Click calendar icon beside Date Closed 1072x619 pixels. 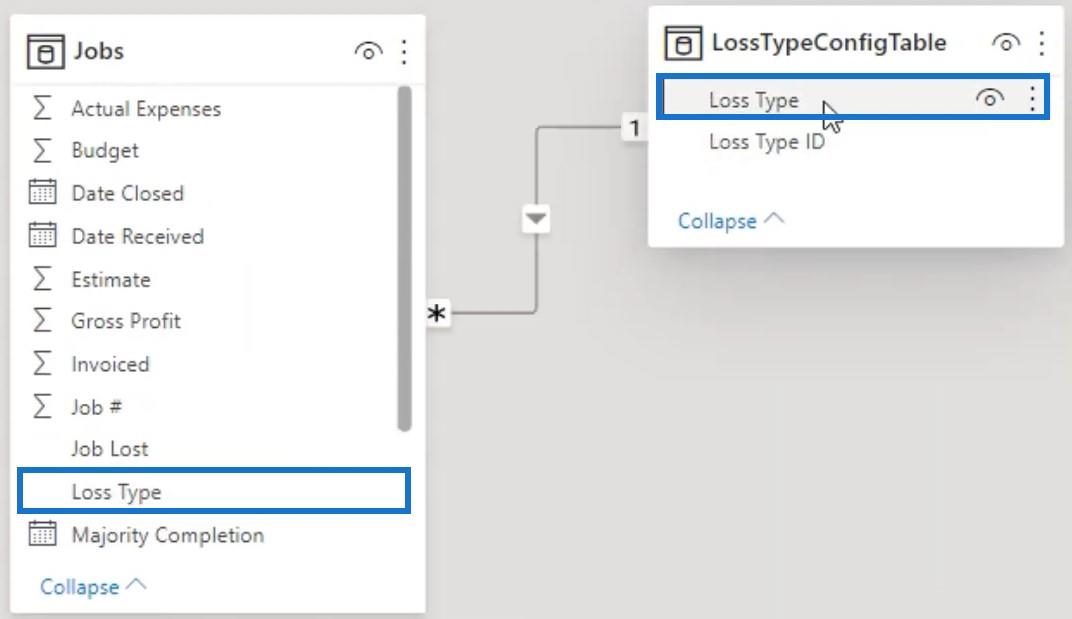click(x=42, y=193)
